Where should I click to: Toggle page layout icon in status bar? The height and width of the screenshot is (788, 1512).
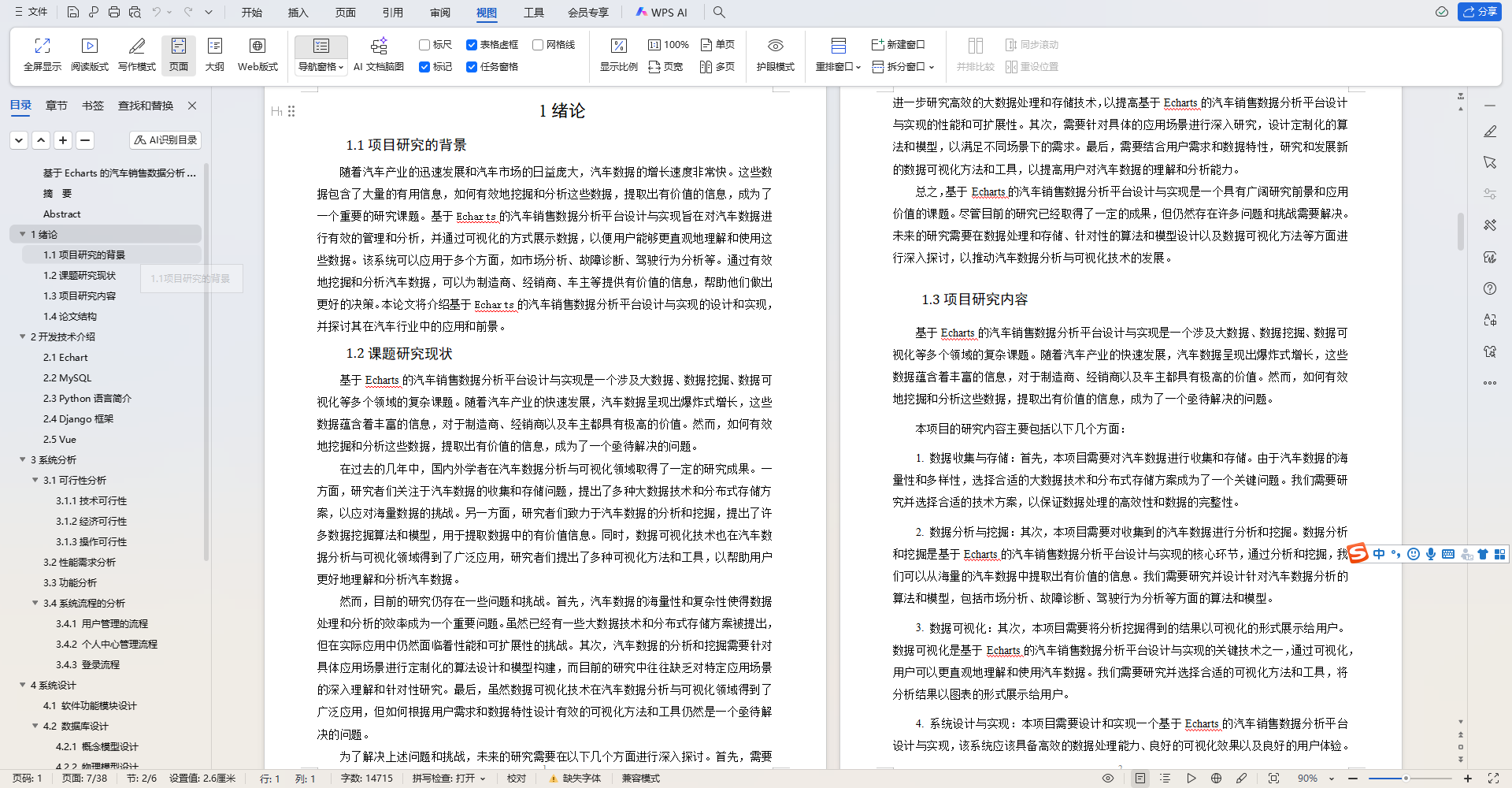click(x=1140, y=778)
